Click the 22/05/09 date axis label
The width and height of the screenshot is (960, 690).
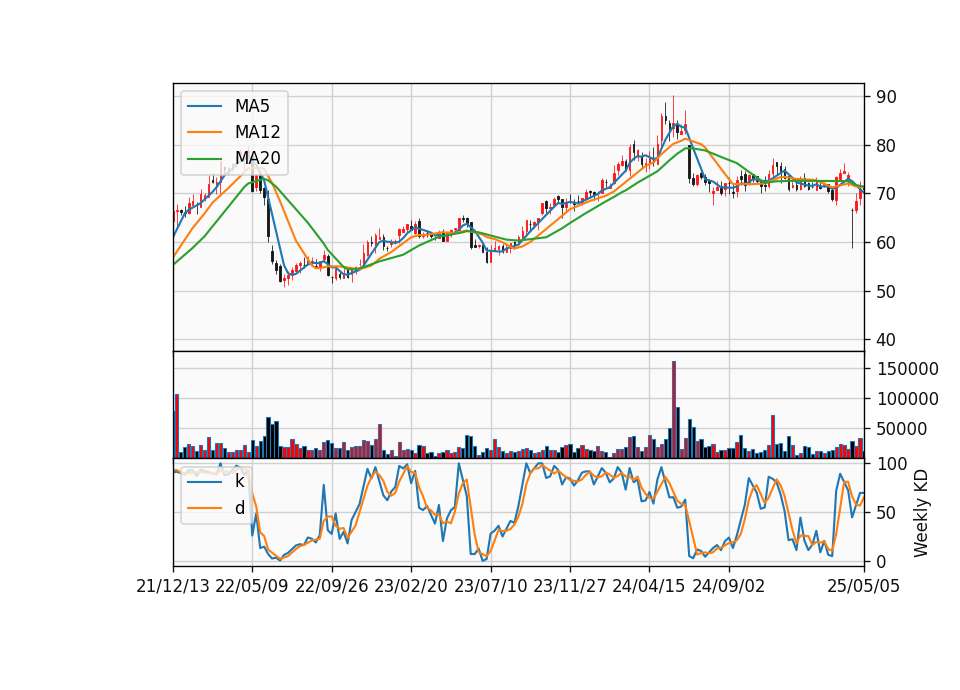[x=252, y=586]
